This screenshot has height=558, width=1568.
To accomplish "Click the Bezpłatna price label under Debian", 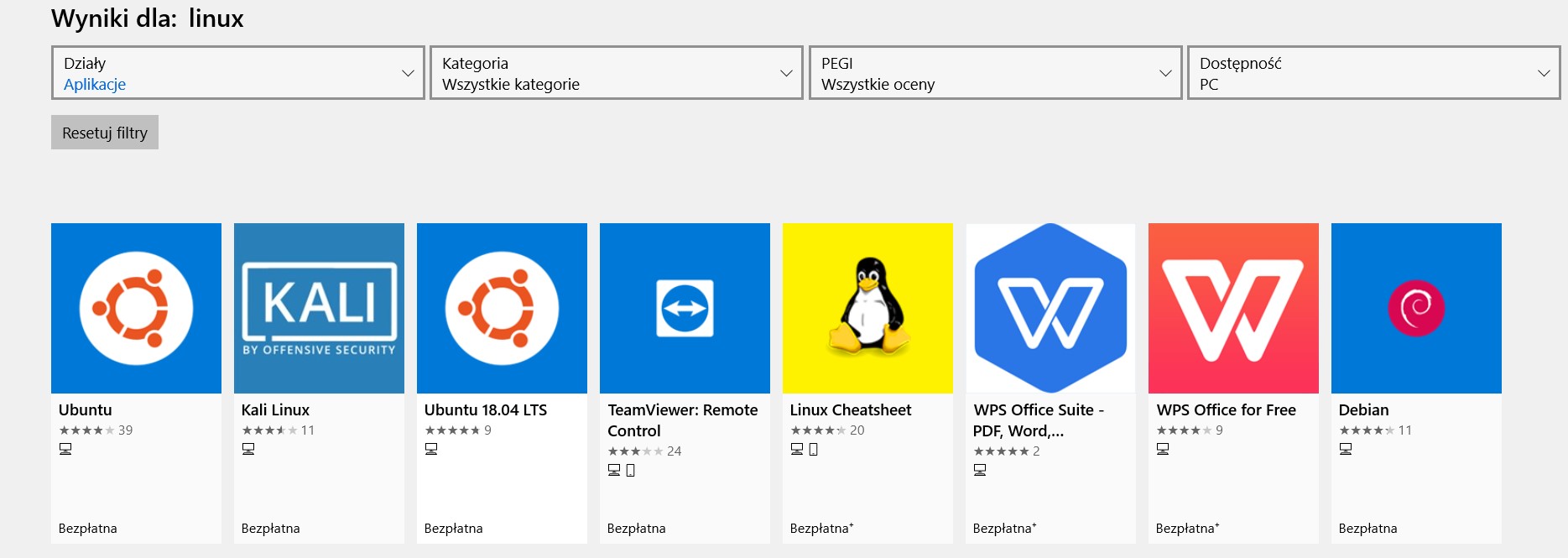I will [1368, 529].
